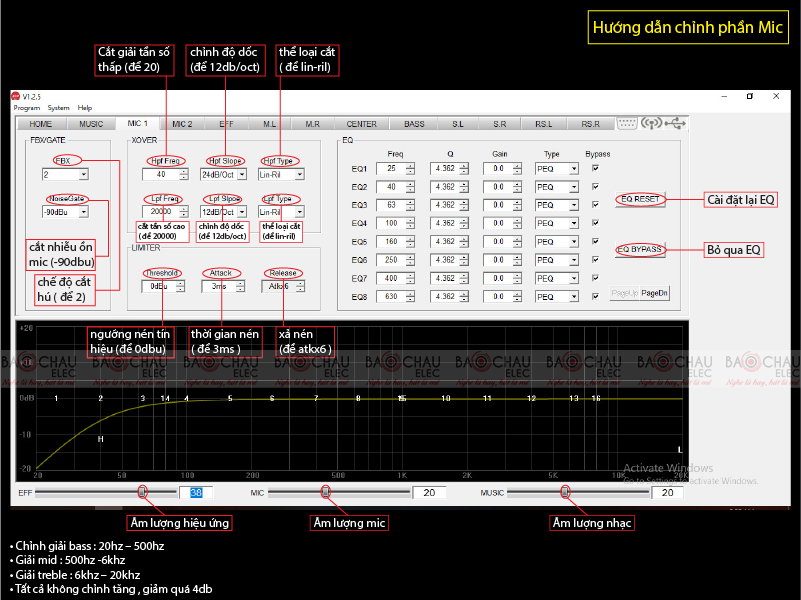
Task: Click the EQ BYPASS button
Action: coord(641,250)
